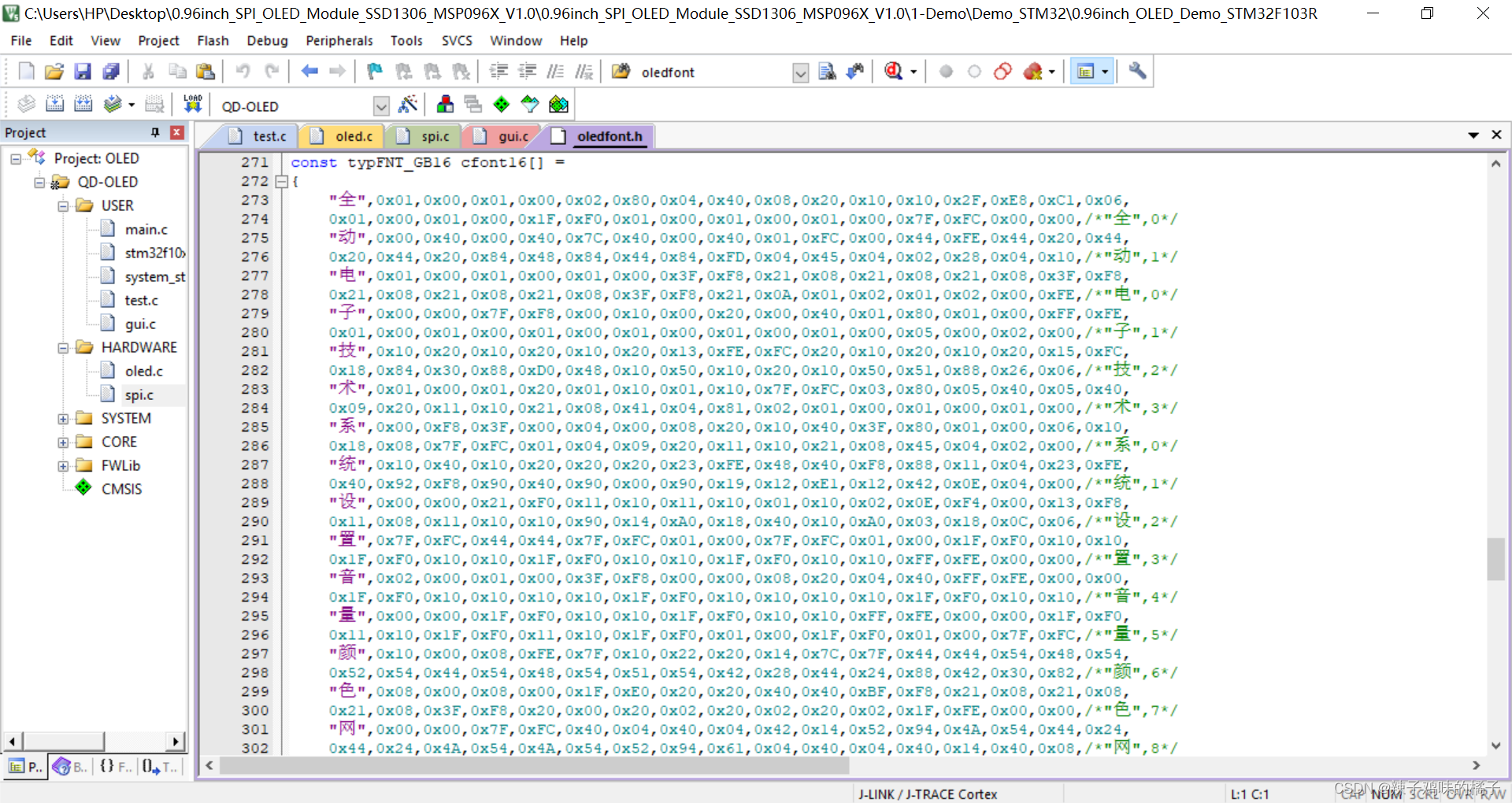This screenshot has width=1512, height=803.
Task: Open Options for Target dialog
Action: (408, 104)
